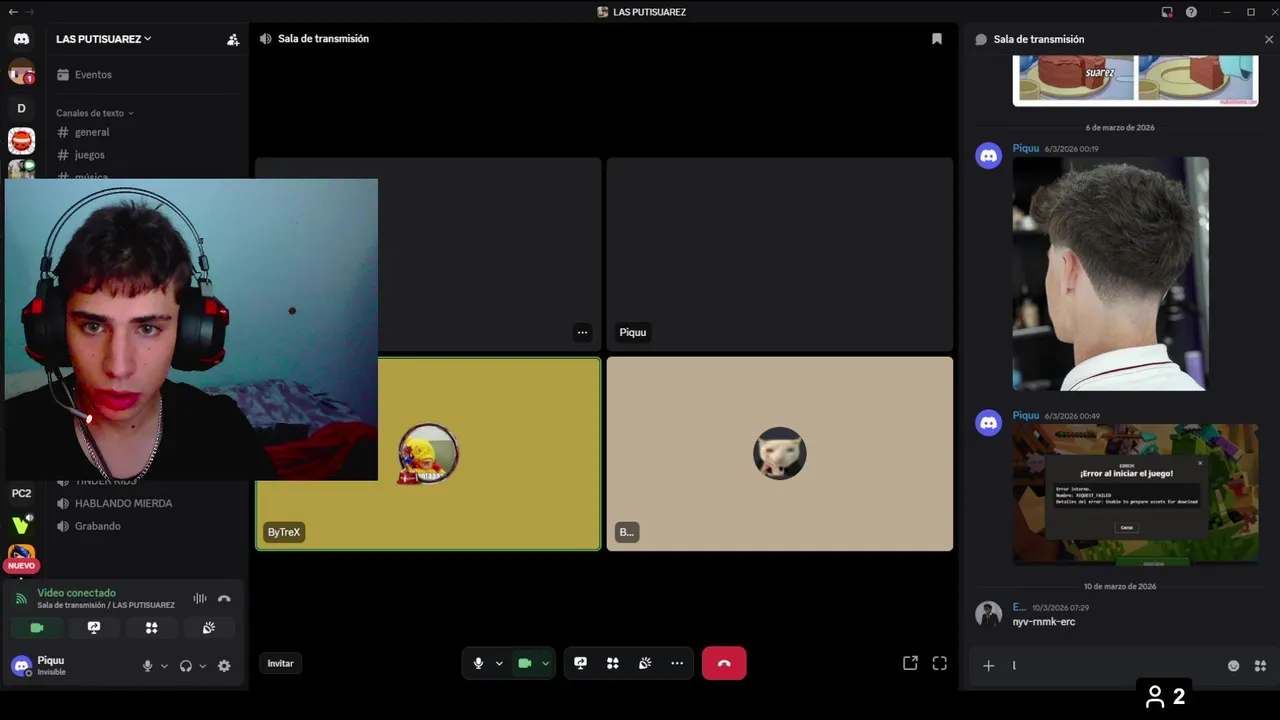Viewport: 1280px width, 720px height.
Task: Share your screen from call bar
Action: [x=580, y=663]
